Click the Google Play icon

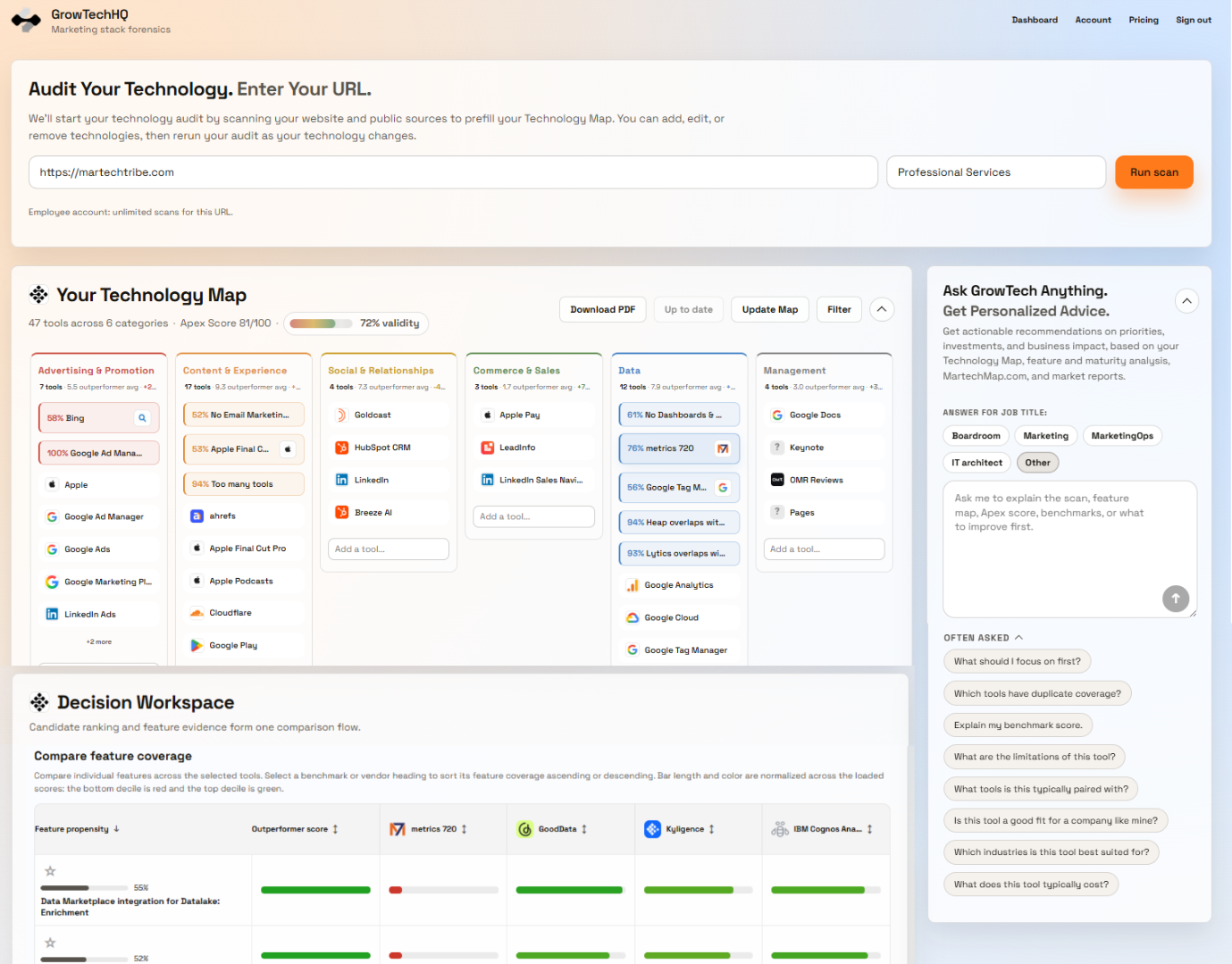click(197, 645)
